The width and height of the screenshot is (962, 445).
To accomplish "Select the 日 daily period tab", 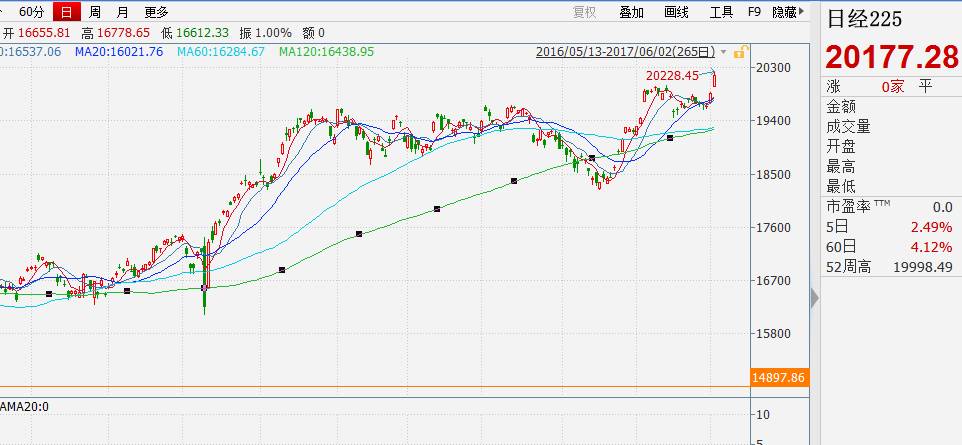I will click(66, 12).
